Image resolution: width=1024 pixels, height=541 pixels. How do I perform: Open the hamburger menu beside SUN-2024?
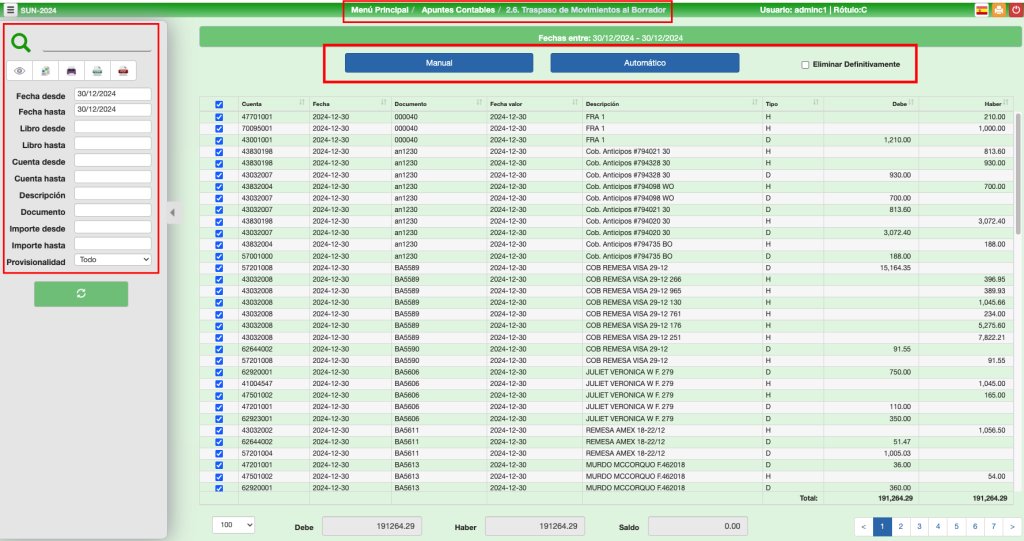click(x=10, y=9)
